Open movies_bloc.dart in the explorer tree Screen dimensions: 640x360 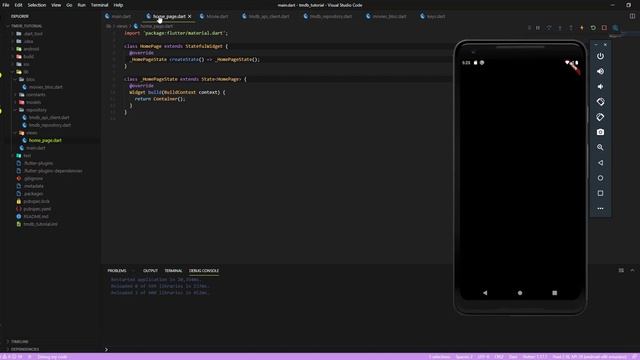point(46,87)
